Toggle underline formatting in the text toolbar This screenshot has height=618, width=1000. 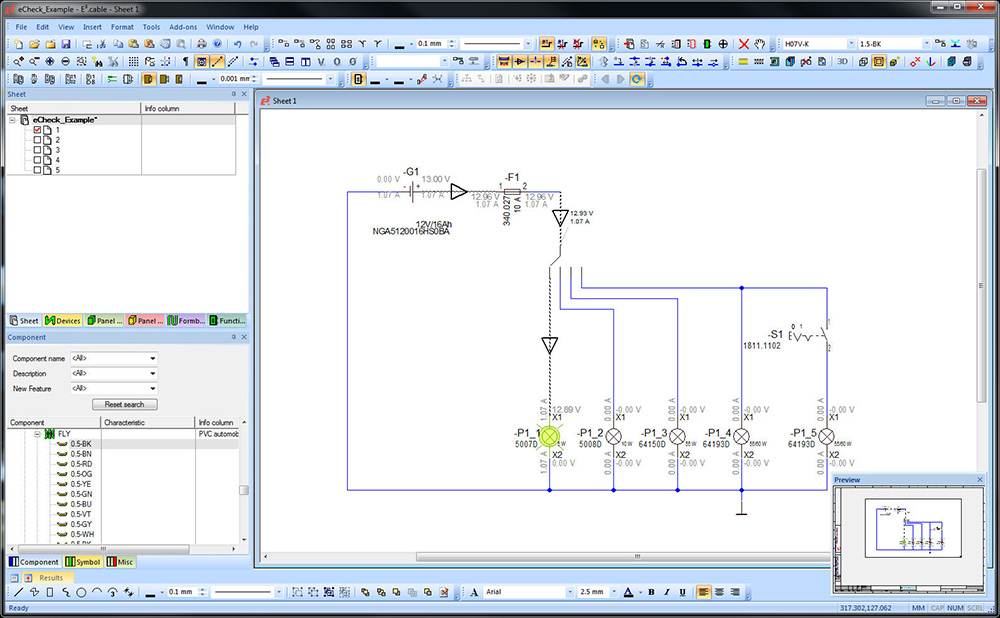681,592
